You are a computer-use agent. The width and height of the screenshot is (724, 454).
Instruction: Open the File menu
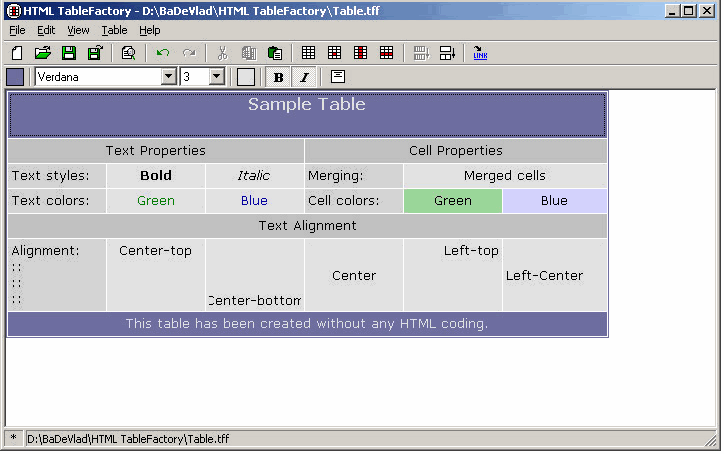pyautogui.click(x=17, y=30)
